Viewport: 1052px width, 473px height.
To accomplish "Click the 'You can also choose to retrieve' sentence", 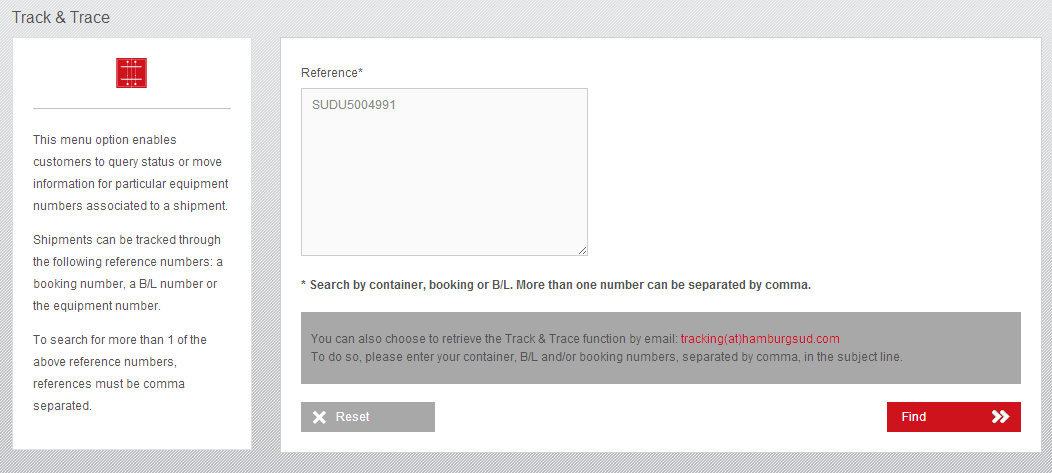I will [x=495, y=338].
